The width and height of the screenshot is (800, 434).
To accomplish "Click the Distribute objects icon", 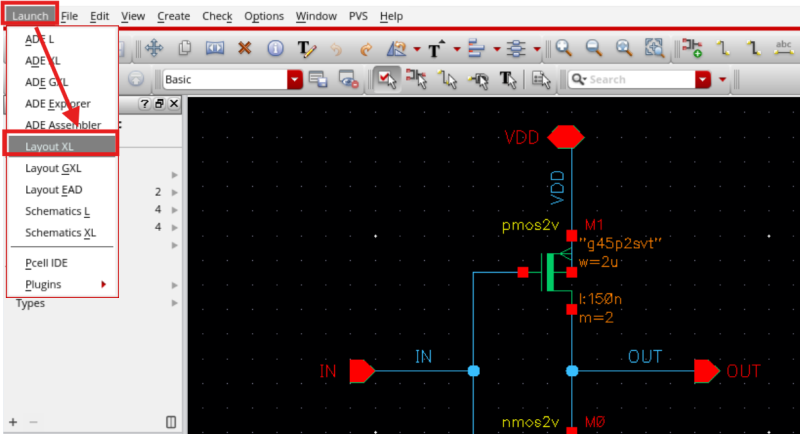I will coord(516,49).
